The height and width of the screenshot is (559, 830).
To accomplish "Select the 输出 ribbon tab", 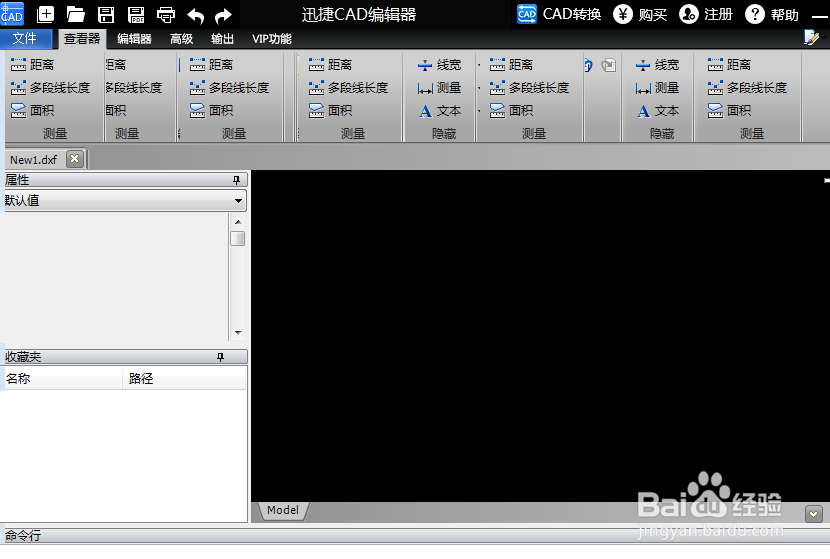I will point(222,39).
